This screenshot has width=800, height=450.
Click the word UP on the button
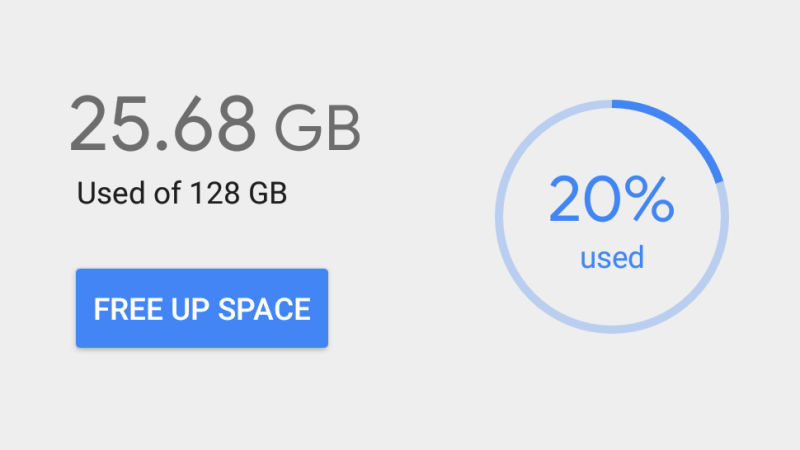point(190,309)
